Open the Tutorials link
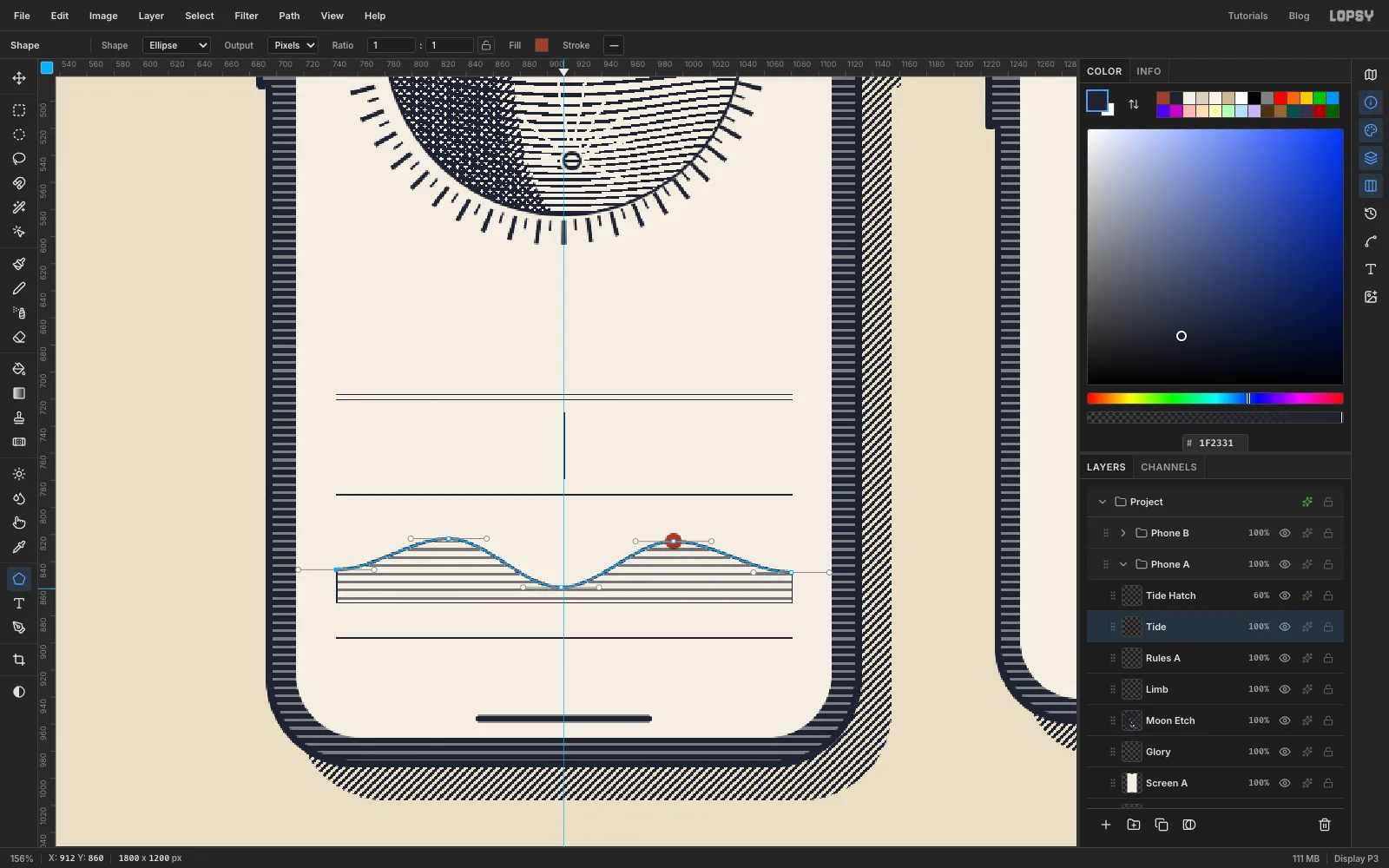The image size is (1389, 868). click(x=1247, y=16)
